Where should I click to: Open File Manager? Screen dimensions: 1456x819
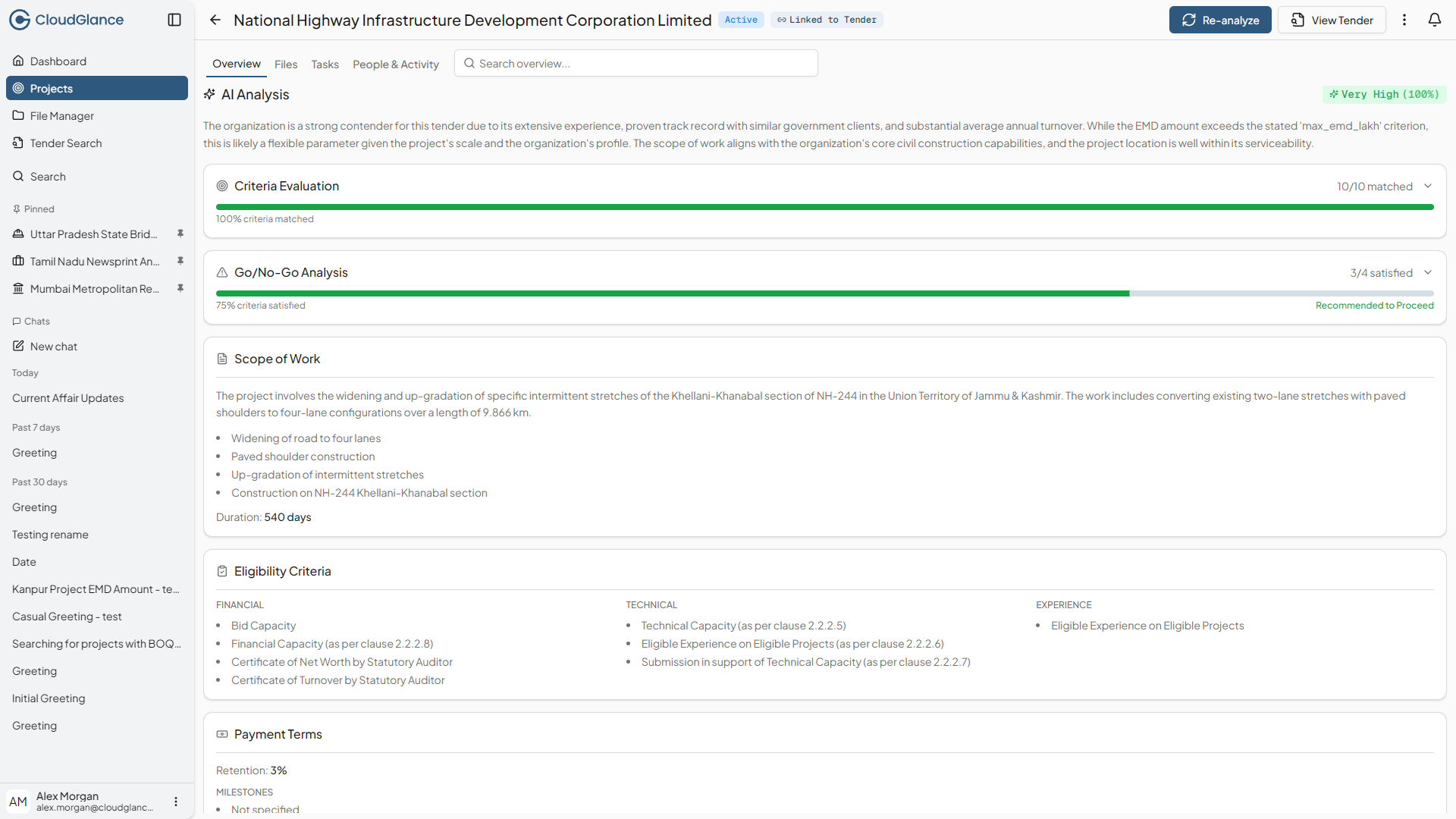97,115
